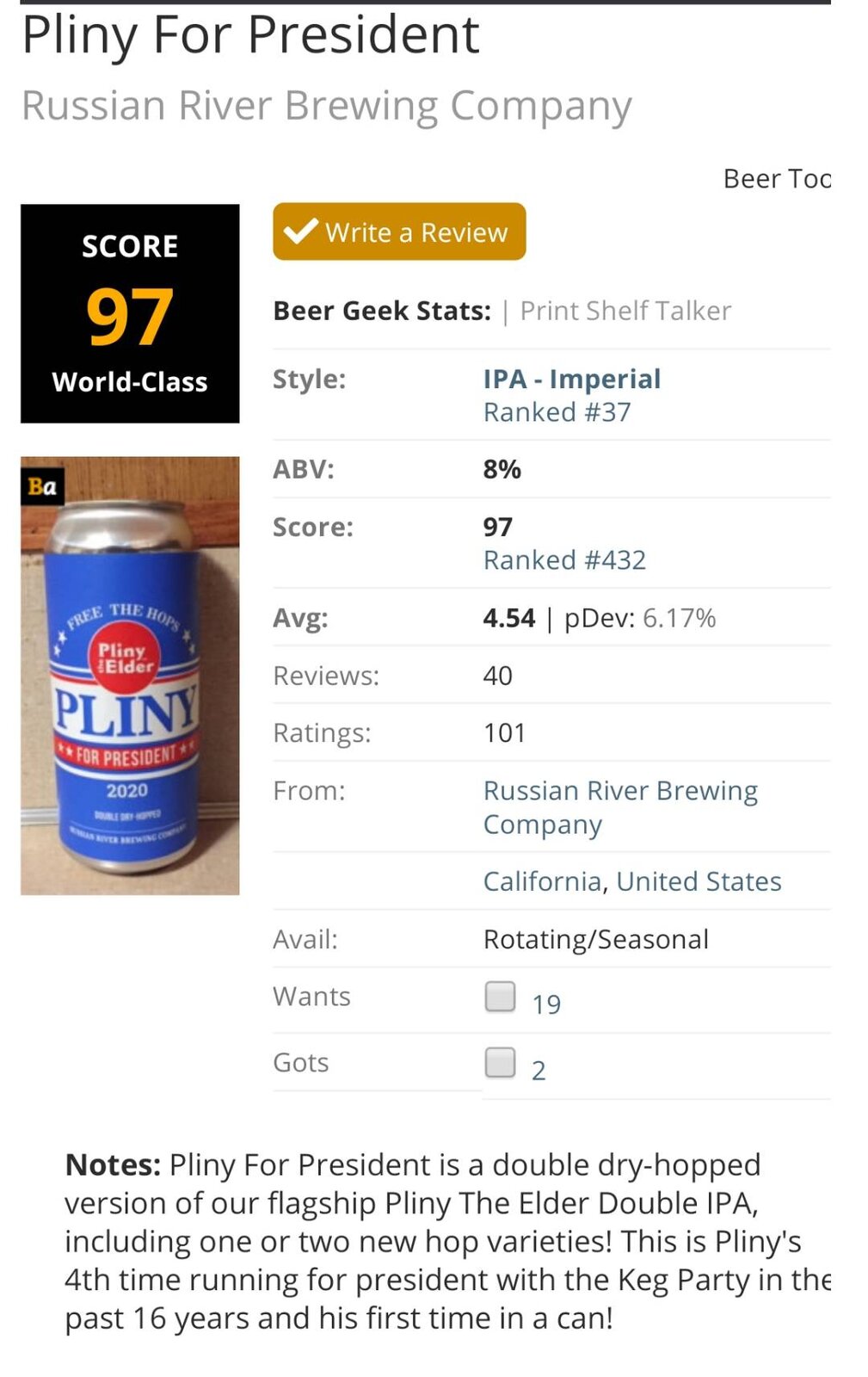Open the IPA - Imperial style link

(572, 379)
